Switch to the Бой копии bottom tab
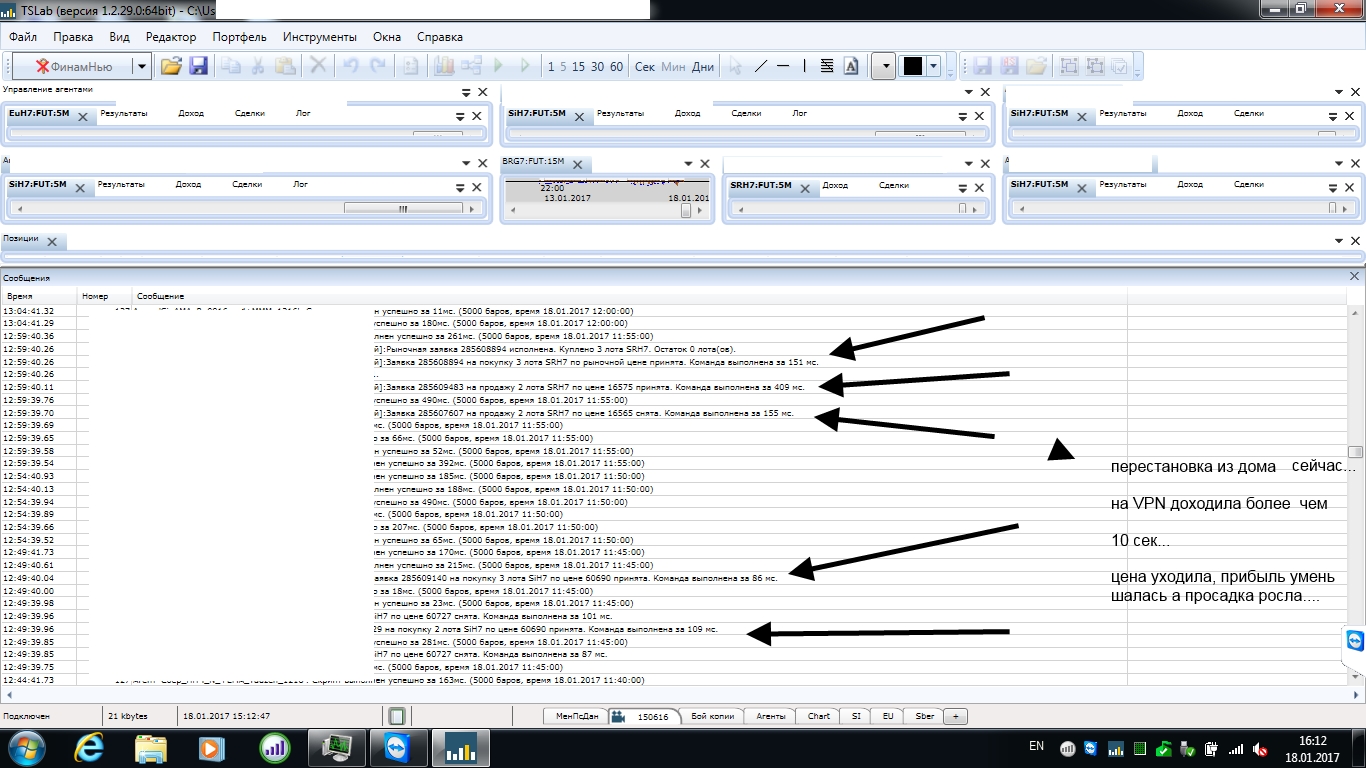 tap(712, 716)
